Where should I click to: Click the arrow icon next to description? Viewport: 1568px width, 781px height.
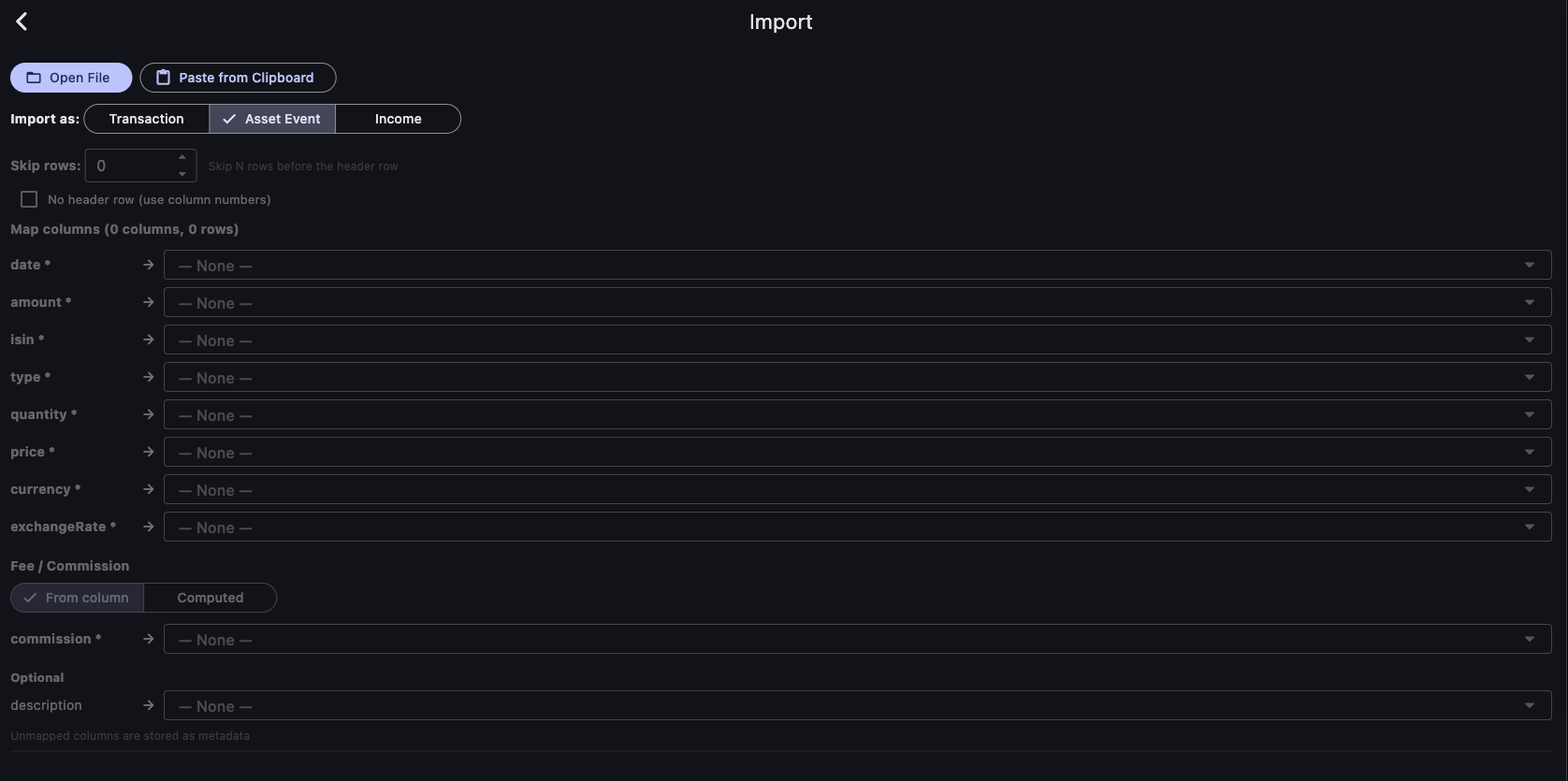coord(148,705)
